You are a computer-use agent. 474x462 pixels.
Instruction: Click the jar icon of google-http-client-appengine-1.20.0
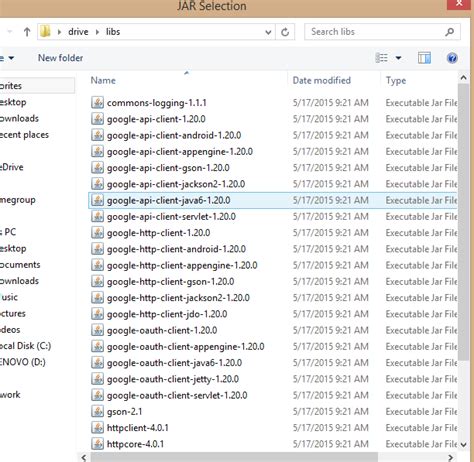coord(97,265)
